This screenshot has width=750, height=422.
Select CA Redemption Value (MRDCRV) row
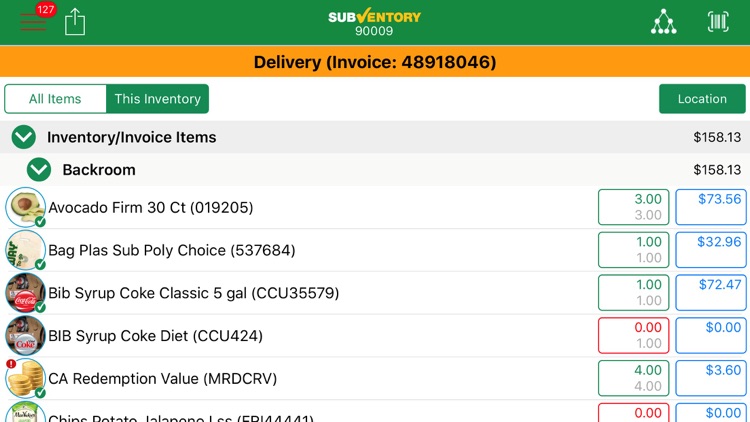click(375, 378)
